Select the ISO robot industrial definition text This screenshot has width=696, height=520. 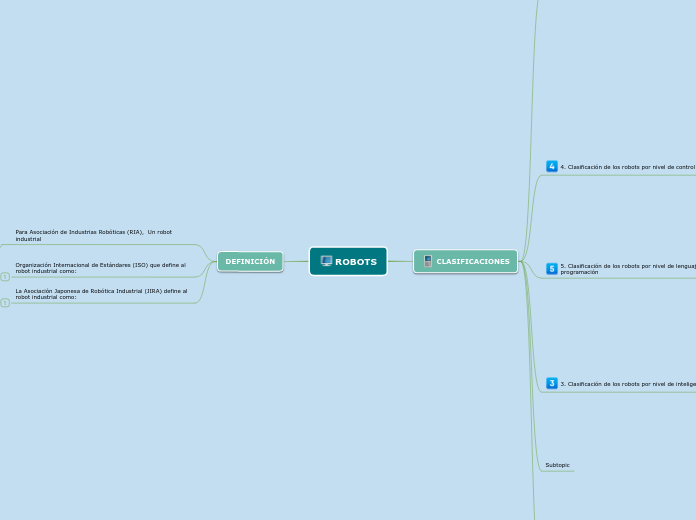point(100,267)
